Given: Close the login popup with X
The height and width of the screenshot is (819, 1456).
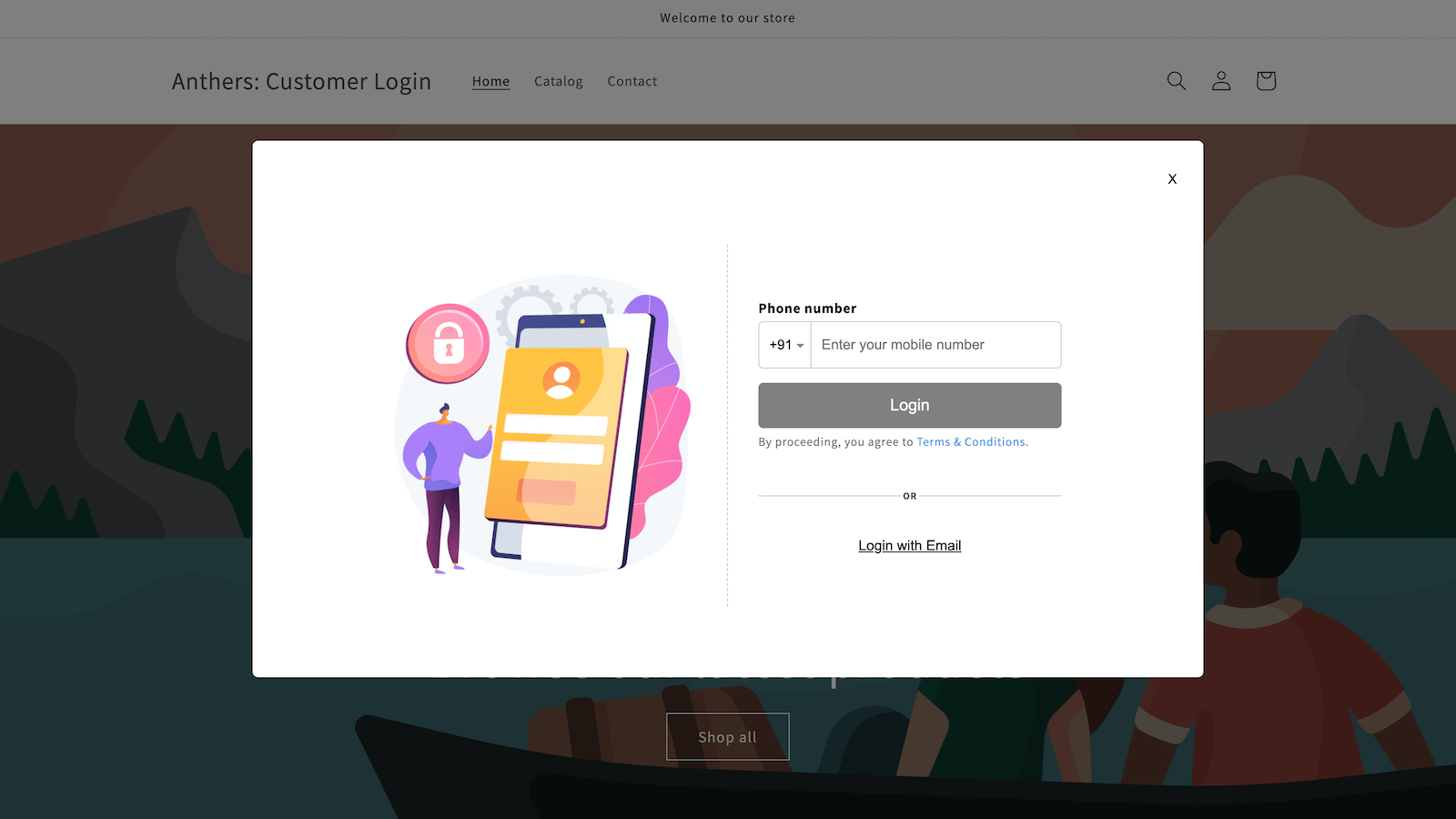Looking at the screenshot, I should [1172, 179].
